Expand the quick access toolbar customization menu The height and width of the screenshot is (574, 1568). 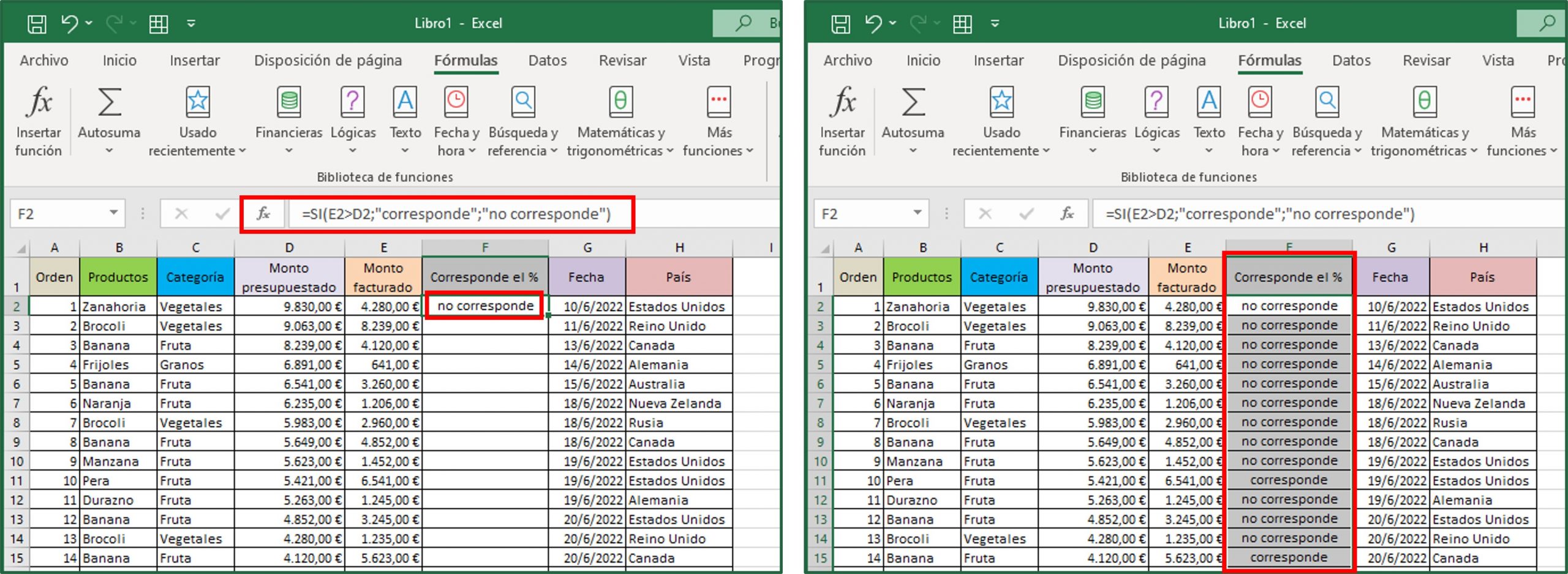(192, 23)
